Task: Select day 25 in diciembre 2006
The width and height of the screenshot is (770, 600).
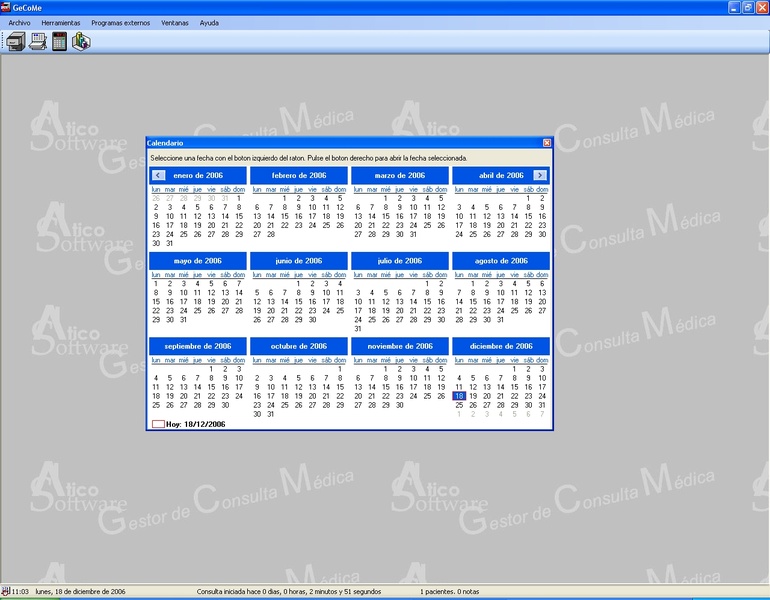Action: point(459,405)
